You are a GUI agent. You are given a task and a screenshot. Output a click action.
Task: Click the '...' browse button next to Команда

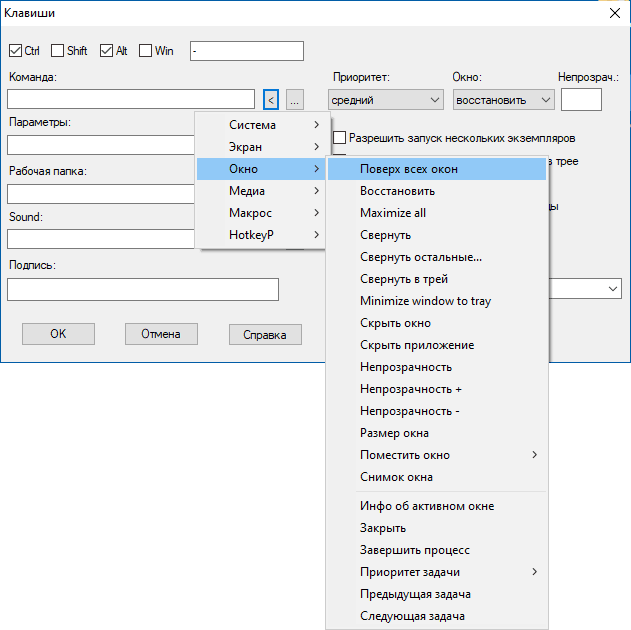pos(295,99)
